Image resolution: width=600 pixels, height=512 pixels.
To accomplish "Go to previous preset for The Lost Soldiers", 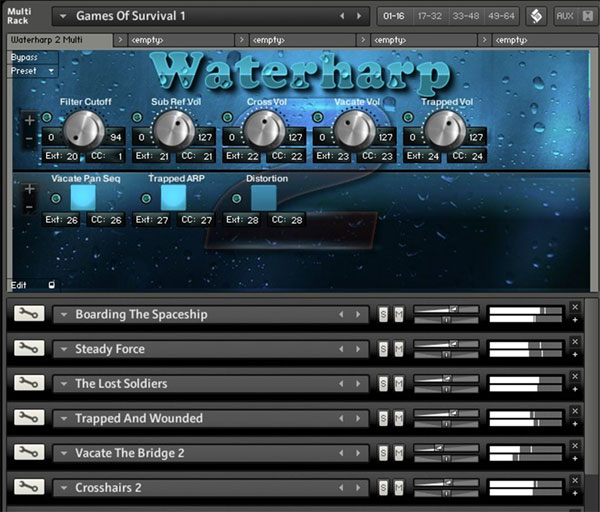I will 341,384.
